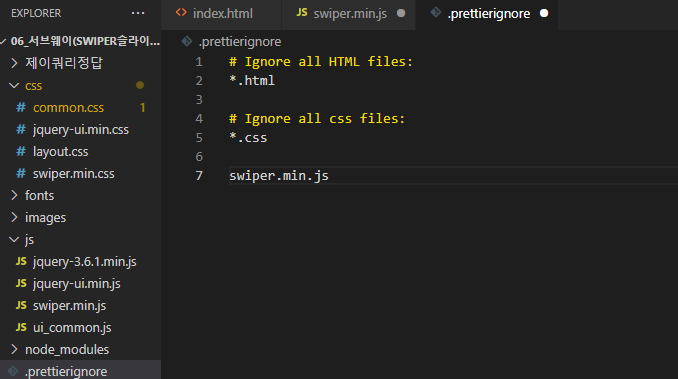Click the breadcrumb file icon

pyautogui.click(x=187, y=41)
